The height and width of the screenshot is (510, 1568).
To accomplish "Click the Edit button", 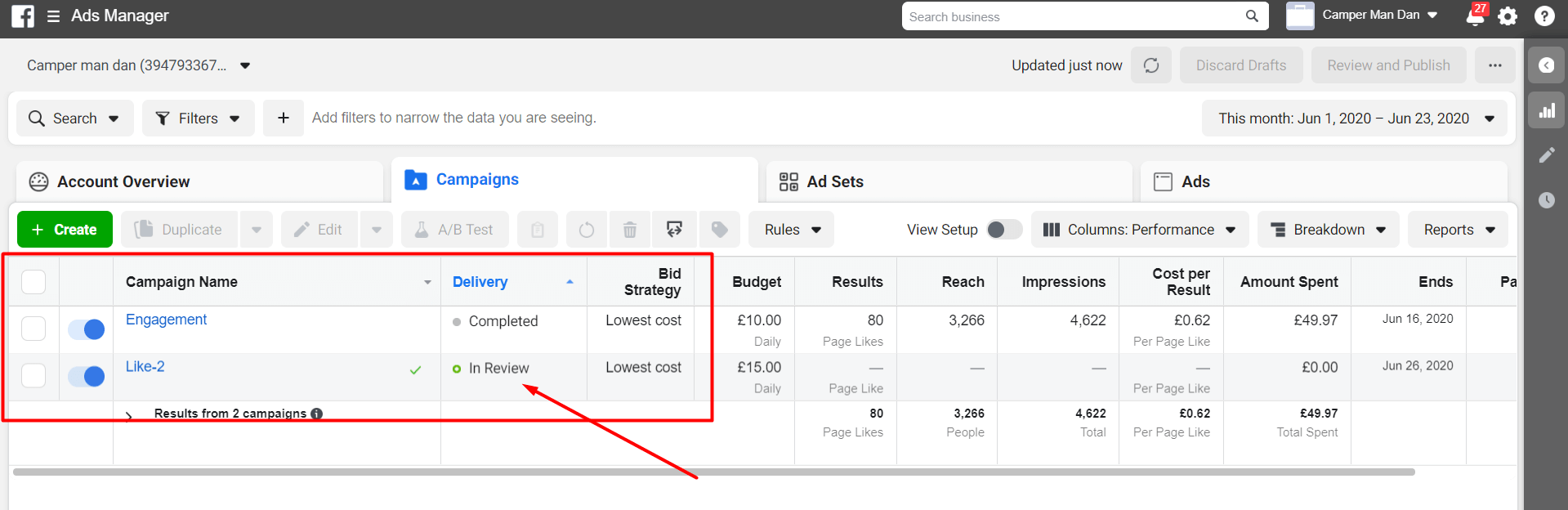I will [x=319, y=230].
